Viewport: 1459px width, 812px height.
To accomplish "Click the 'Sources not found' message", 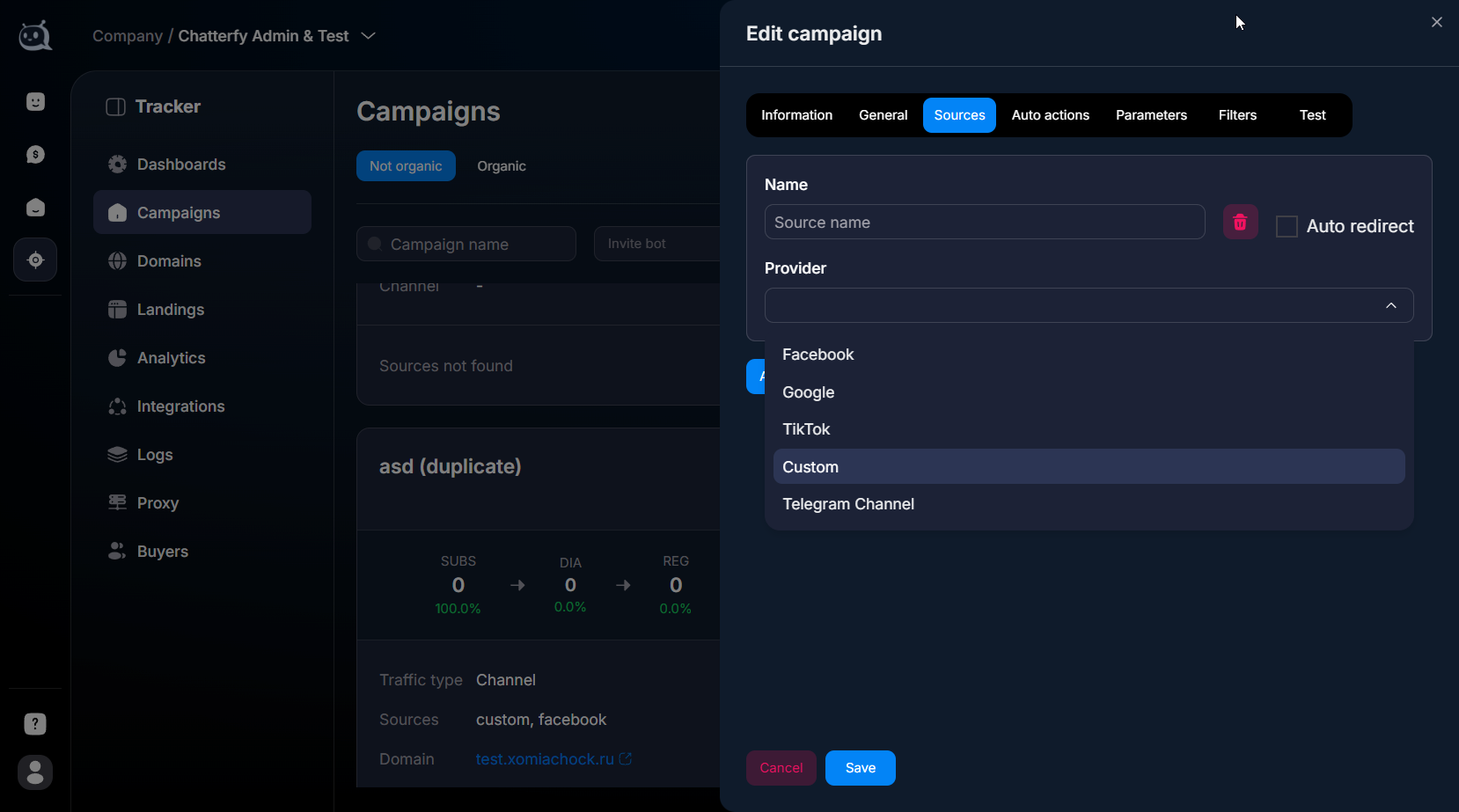I will pyautogui.click(x=445, y=366).
